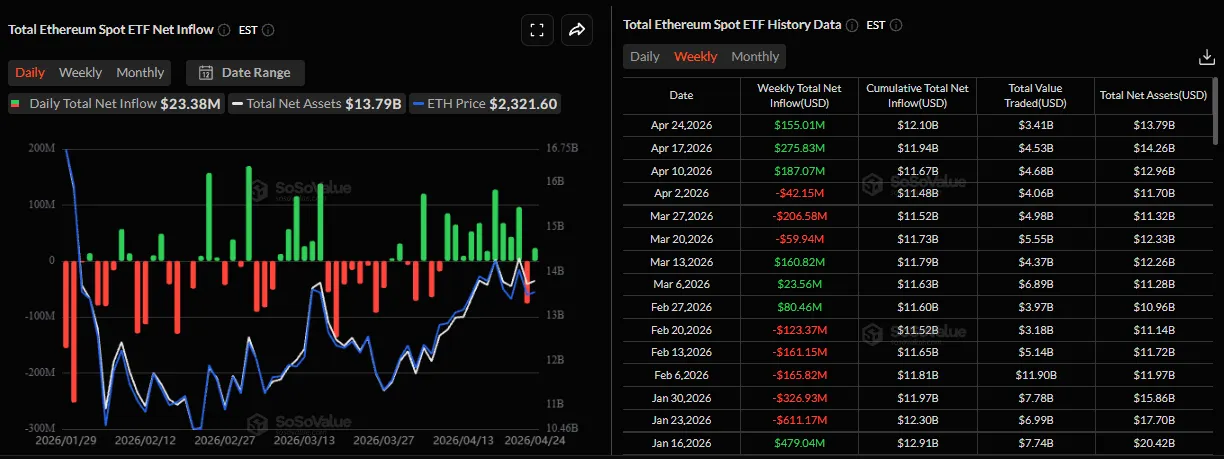Click the Weekly Total Net Inflow column header
1224x459 pixels.
pyautogui.click(x=797, y=95)
